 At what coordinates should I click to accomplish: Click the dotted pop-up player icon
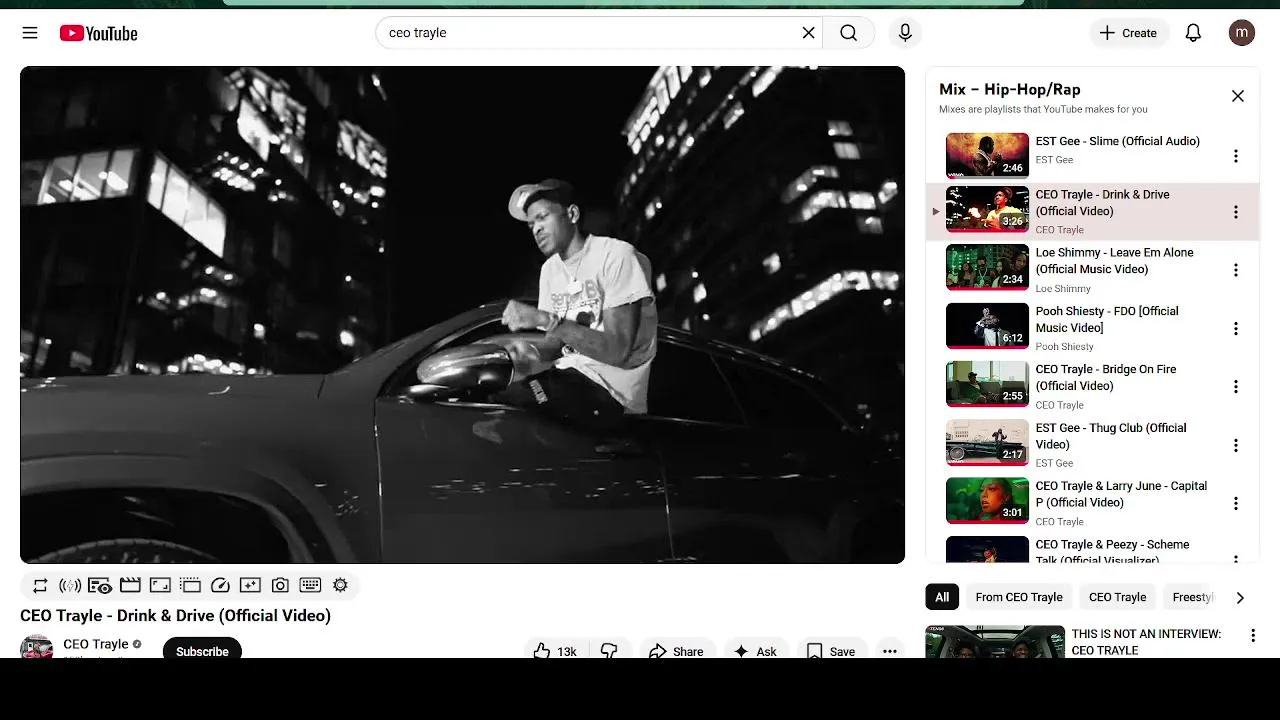190,585
